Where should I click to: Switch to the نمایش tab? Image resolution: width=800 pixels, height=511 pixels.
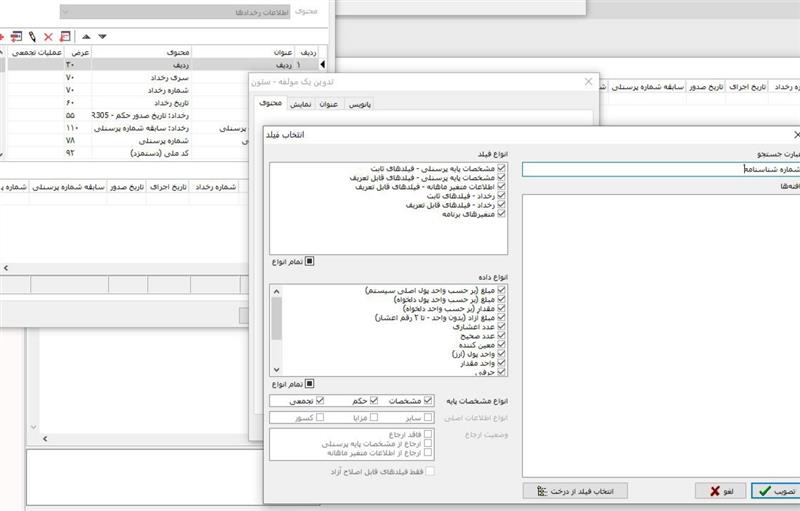click(299, 103)
